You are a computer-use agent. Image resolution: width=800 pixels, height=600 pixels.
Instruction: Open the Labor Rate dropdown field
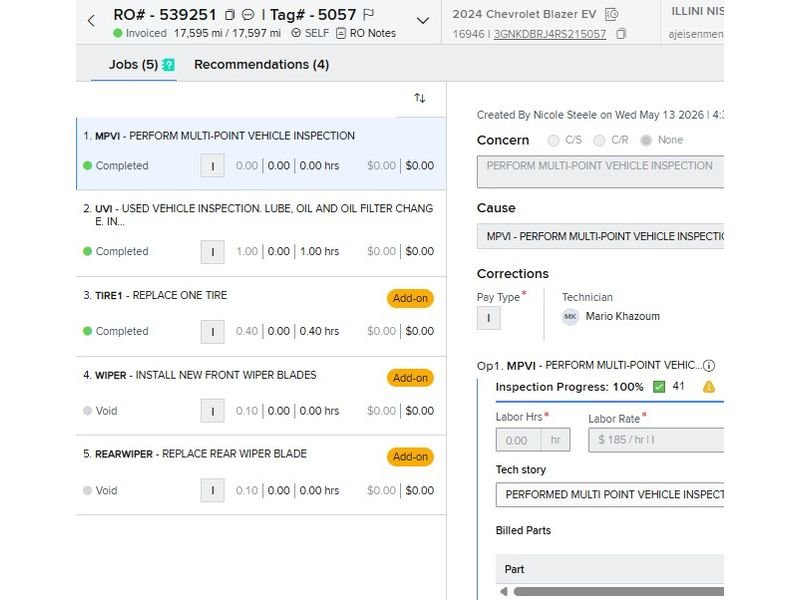[x=656, y=440]
